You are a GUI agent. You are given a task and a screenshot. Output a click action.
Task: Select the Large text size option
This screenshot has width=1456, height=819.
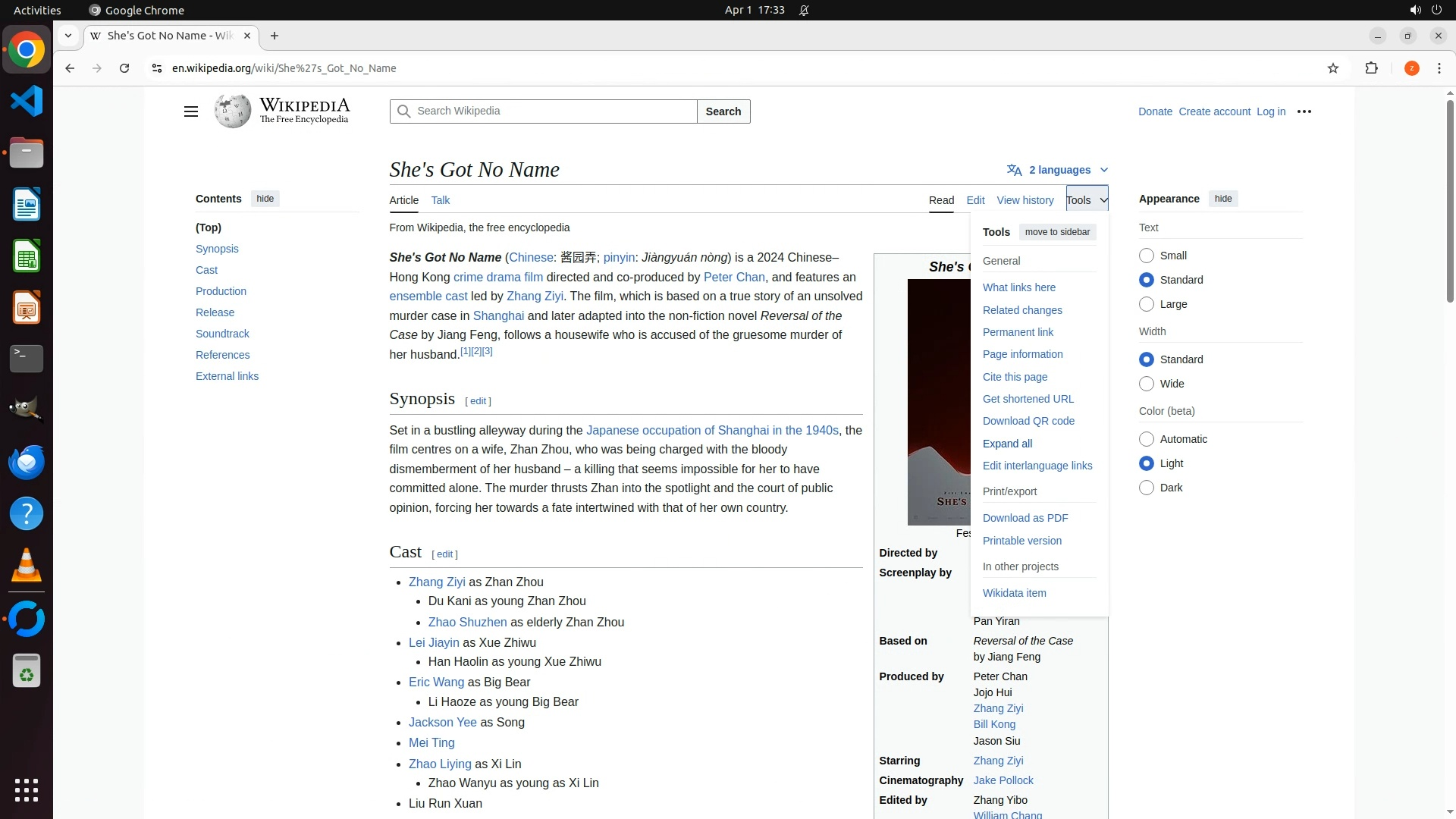click(x=1147, y=304)
